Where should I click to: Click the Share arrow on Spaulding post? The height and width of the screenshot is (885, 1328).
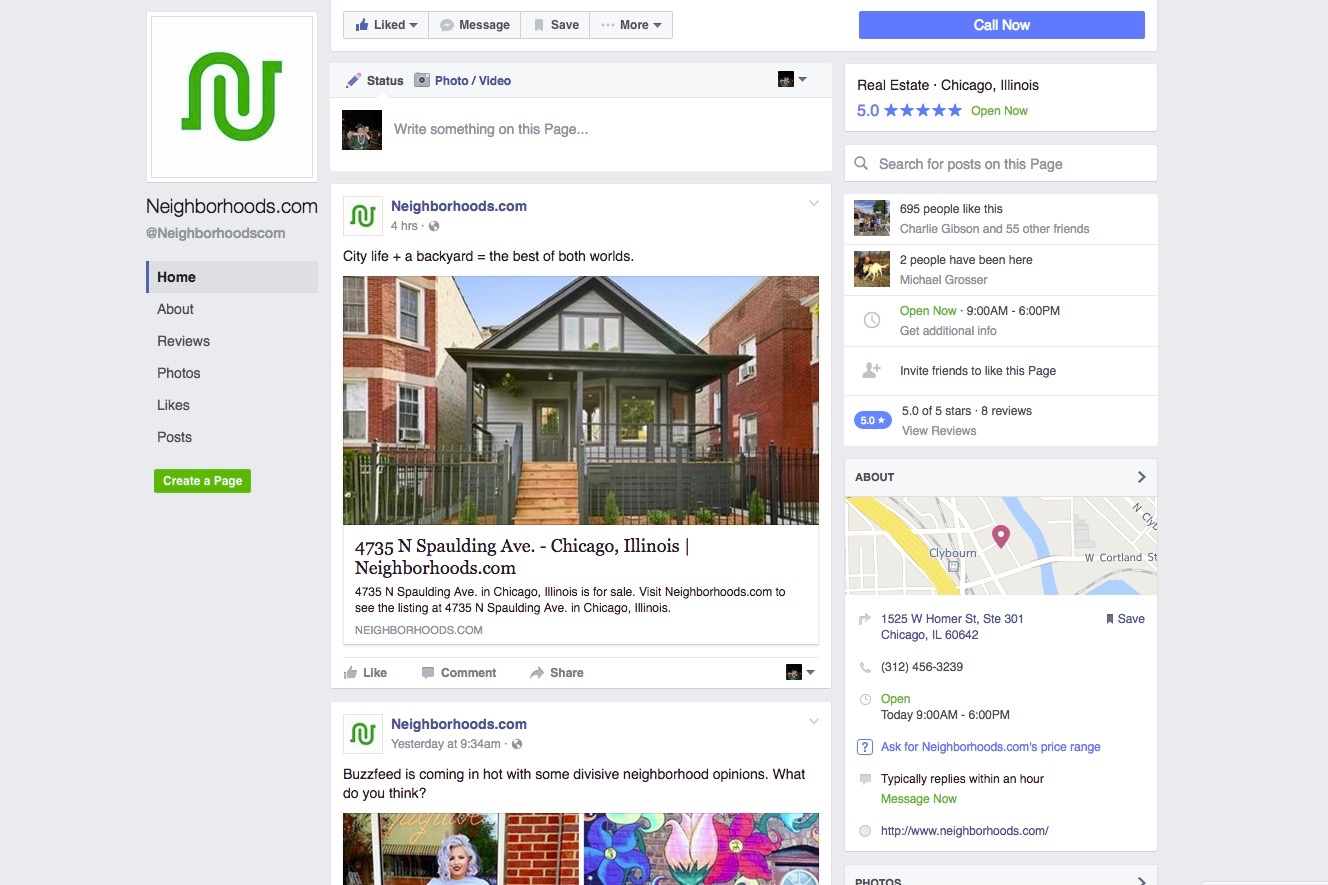(x=537, y=673)
